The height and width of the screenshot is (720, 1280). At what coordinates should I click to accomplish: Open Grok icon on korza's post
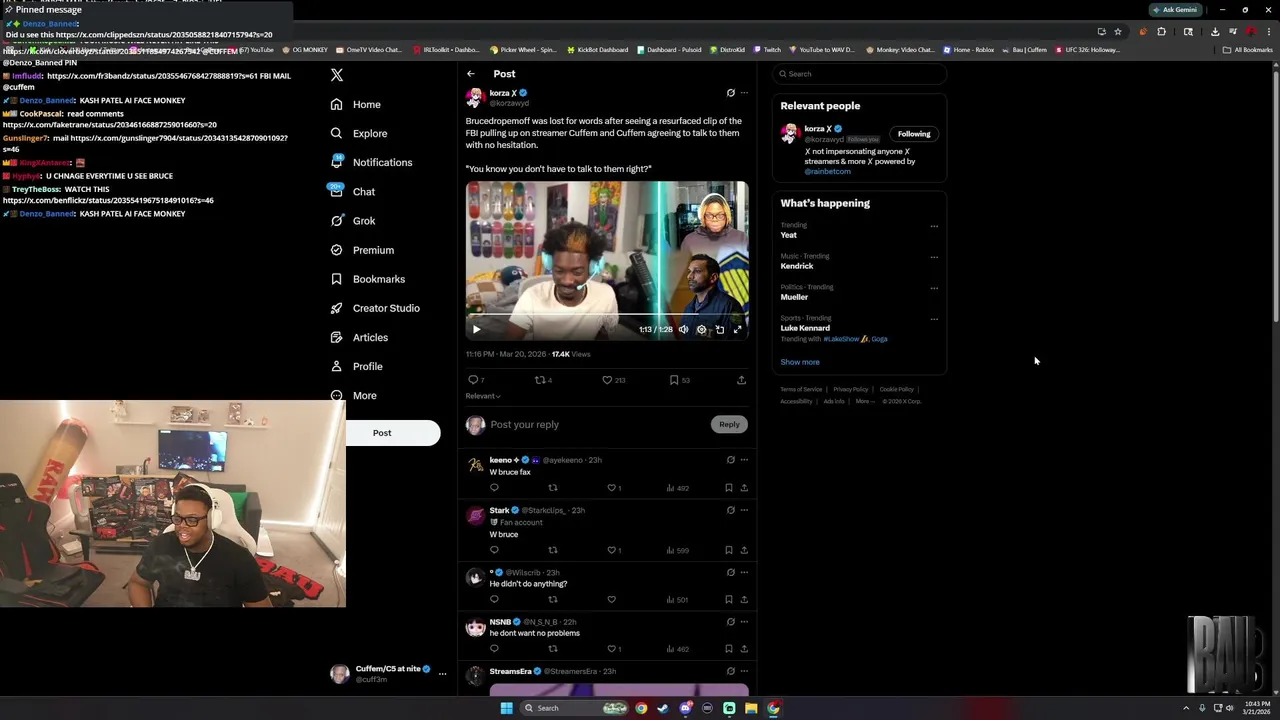[730, 93]
